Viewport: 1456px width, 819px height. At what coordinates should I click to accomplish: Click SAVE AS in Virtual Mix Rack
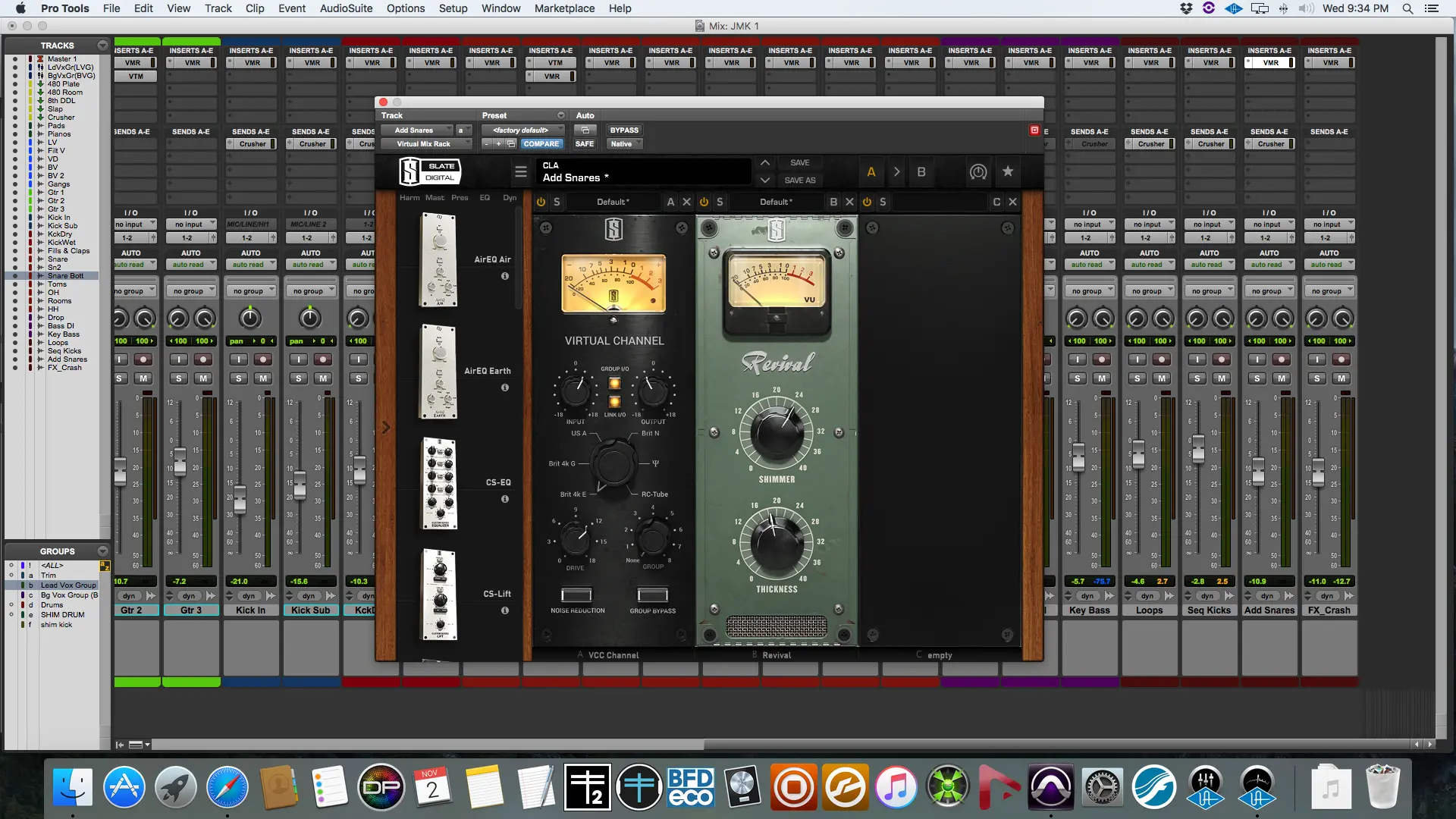[x=800, y=180]
